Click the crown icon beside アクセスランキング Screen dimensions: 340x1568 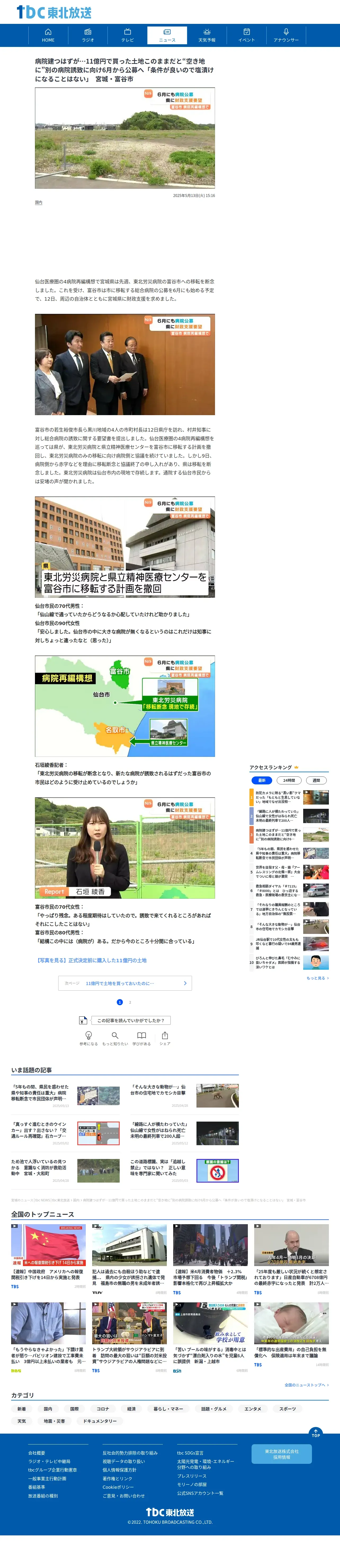(x=296, y=768)
